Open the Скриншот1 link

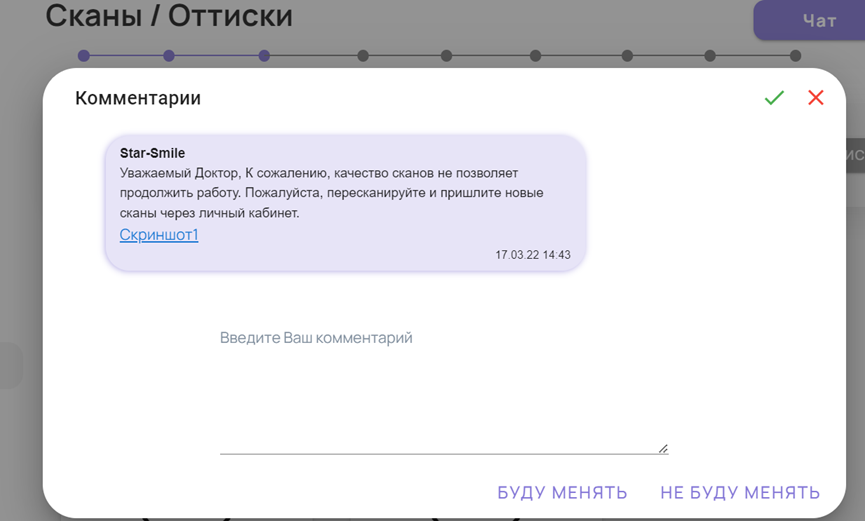(159, 235)
